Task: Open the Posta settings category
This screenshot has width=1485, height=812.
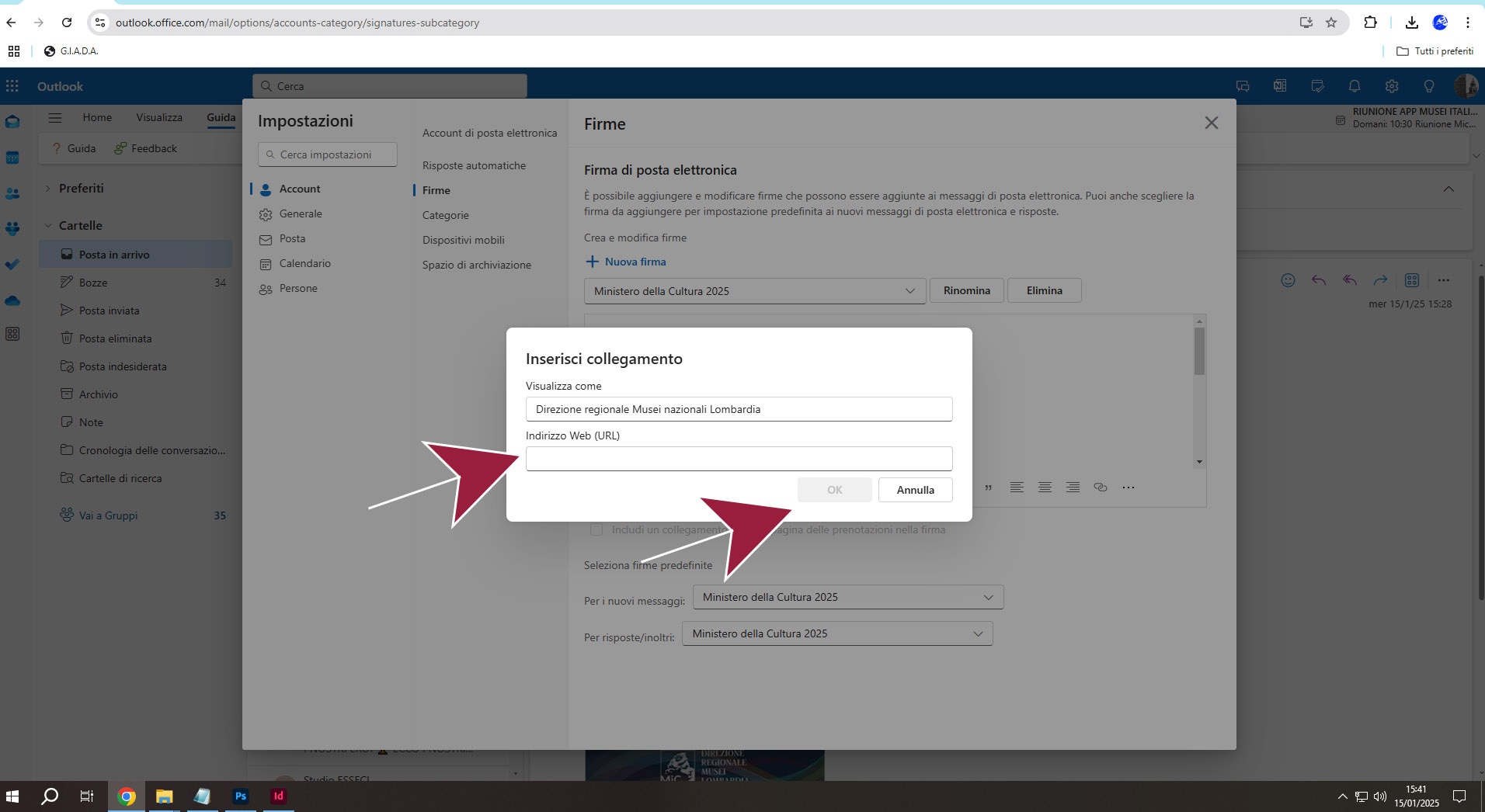Action: click(x=292, y=238)
